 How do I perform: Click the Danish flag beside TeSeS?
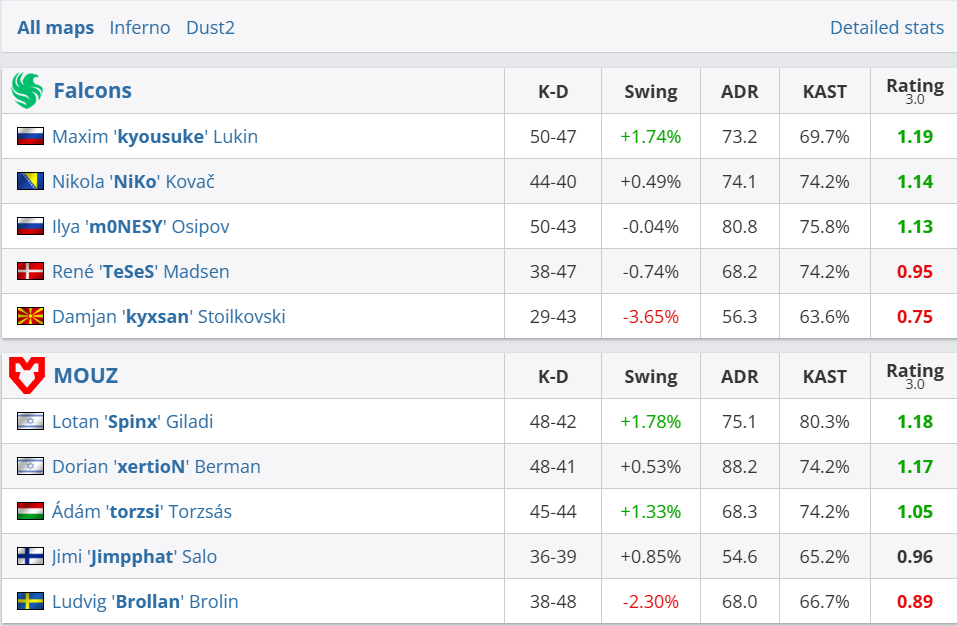pyautogui.click(x=30, y=271)
